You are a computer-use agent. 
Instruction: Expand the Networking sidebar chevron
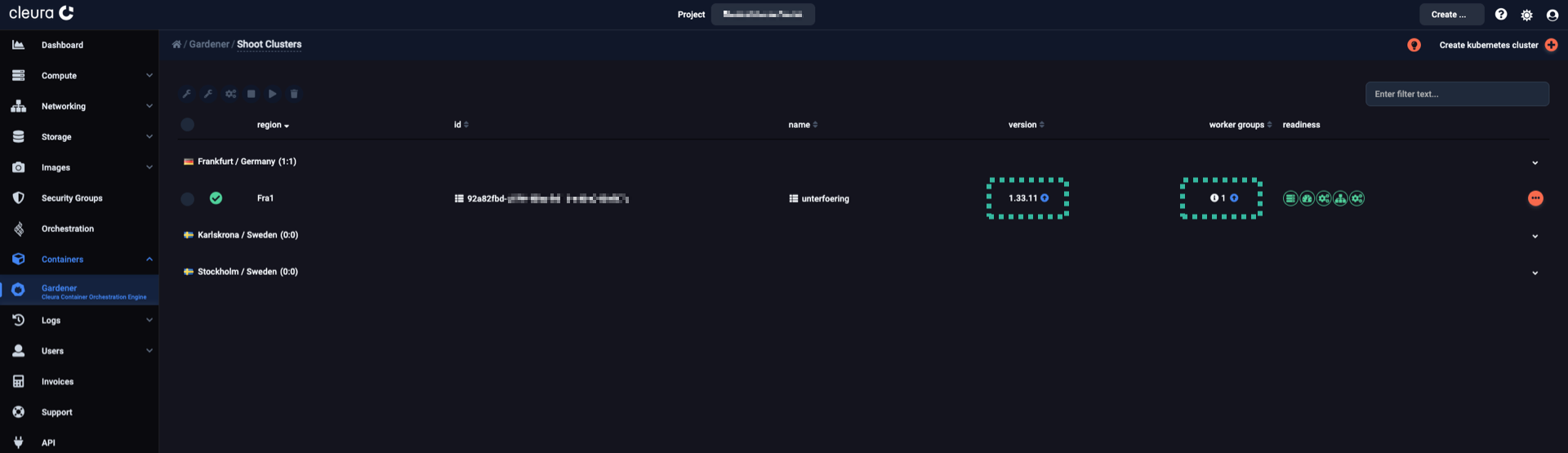click(149, 106)
